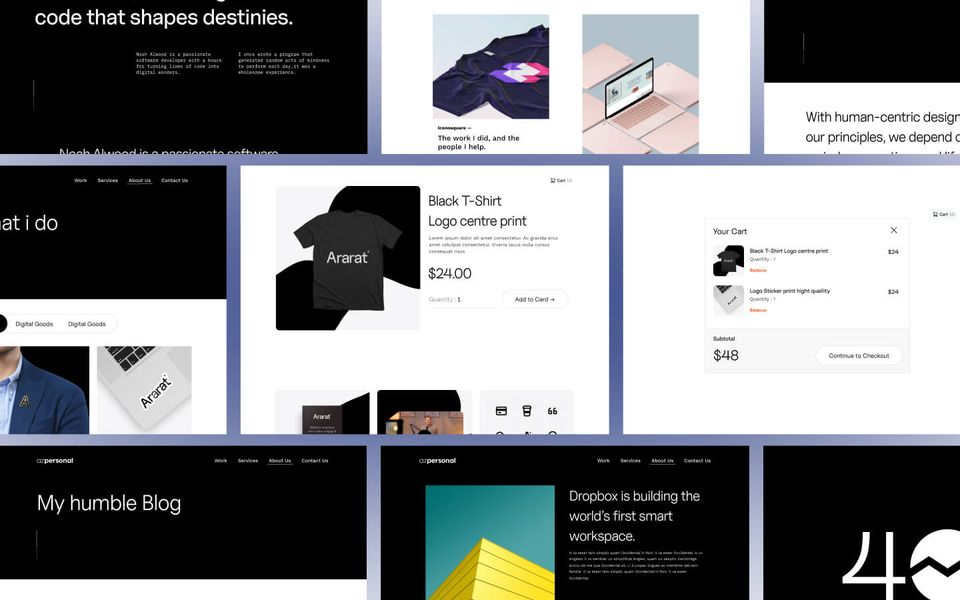Click the coffee cup icon in the product tile
Viewport: 960px width, 600px height.
527,411
